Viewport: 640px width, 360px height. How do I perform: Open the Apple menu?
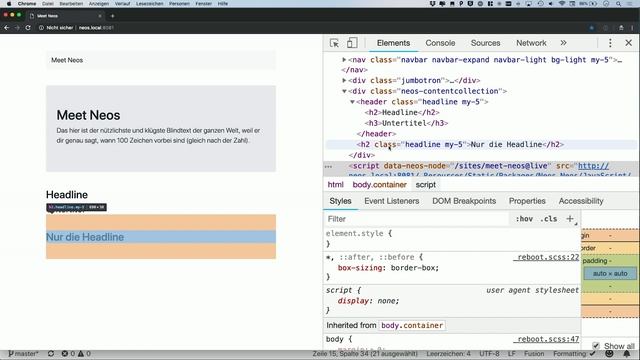tap(9, 4)
